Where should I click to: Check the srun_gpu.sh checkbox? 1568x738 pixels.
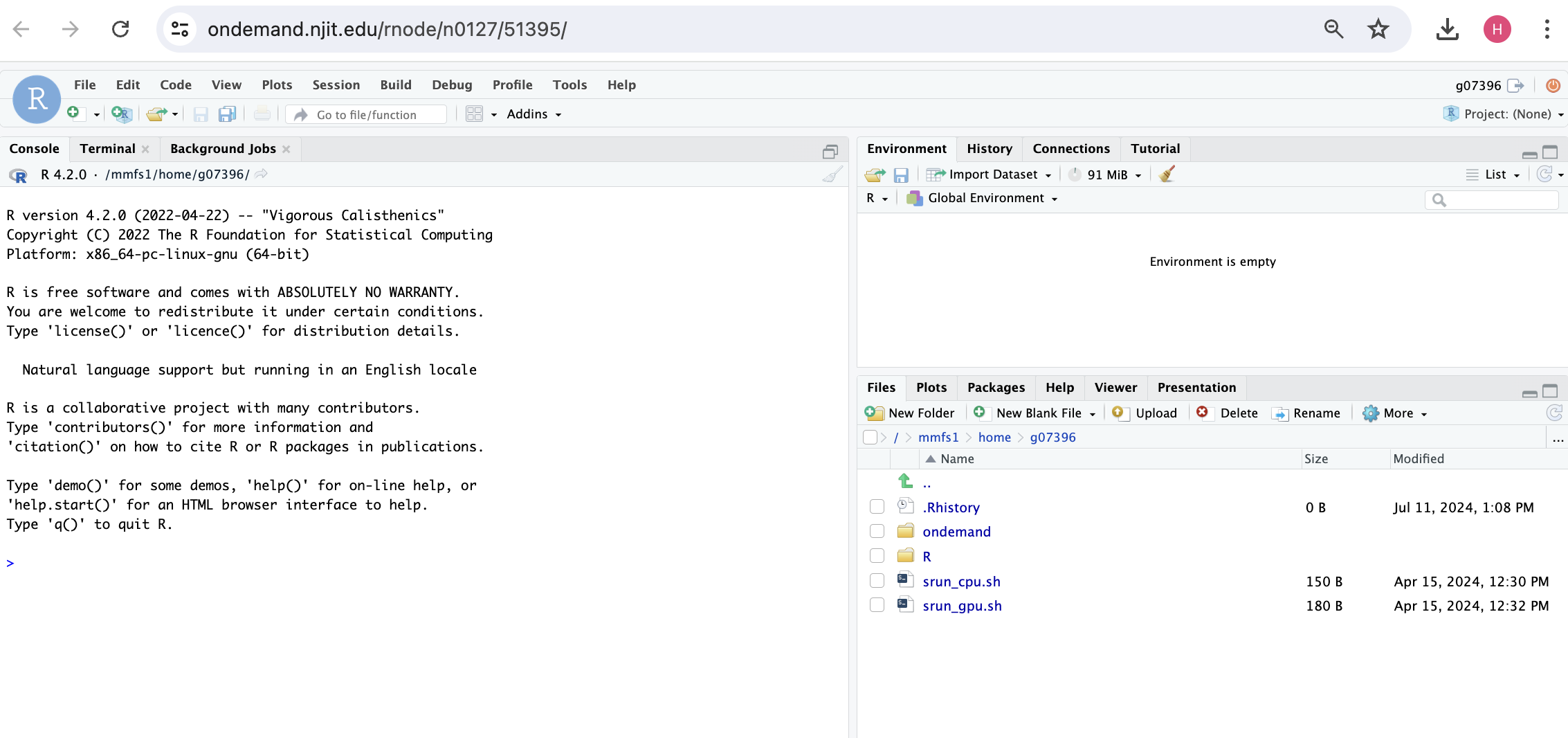pos(877,605)
